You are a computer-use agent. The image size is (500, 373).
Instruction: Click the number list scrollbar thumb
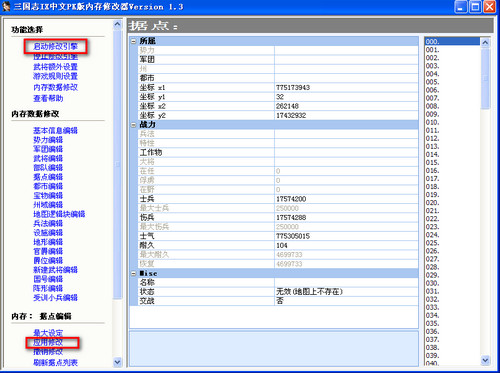[485, 79]
